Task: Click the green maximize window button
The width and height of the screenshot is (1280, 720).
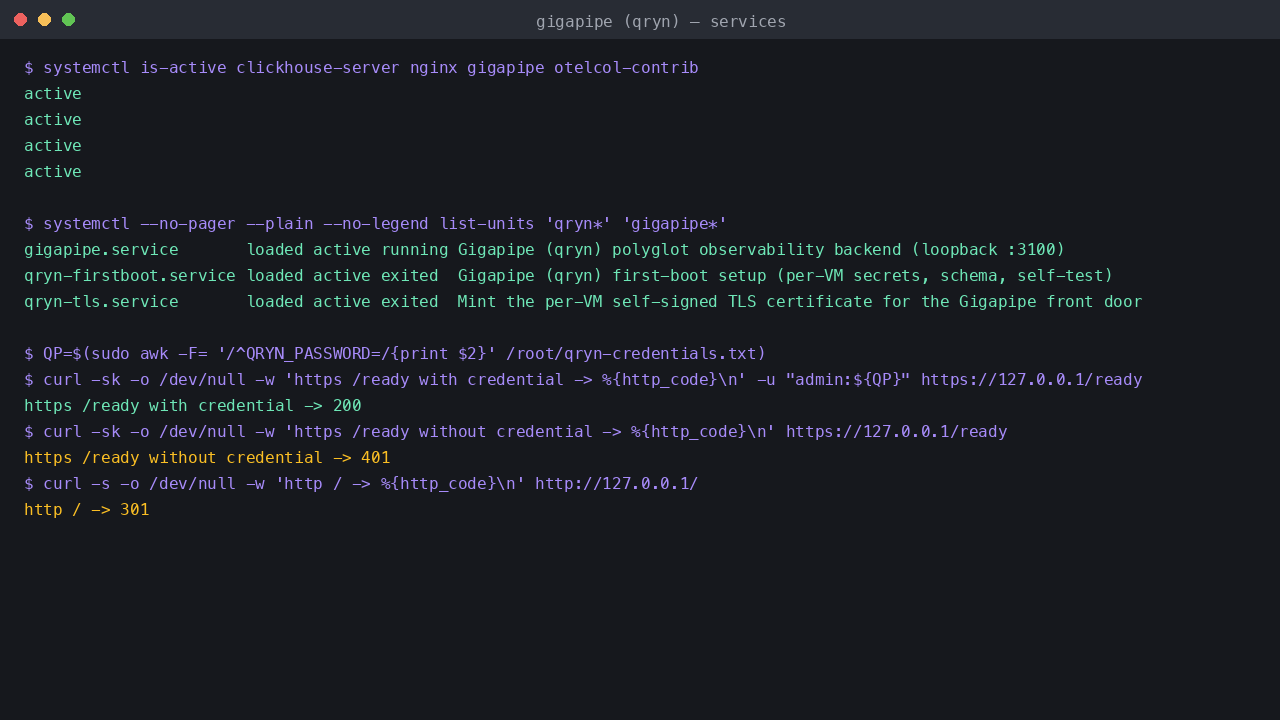Action: (x=68, y=20)
